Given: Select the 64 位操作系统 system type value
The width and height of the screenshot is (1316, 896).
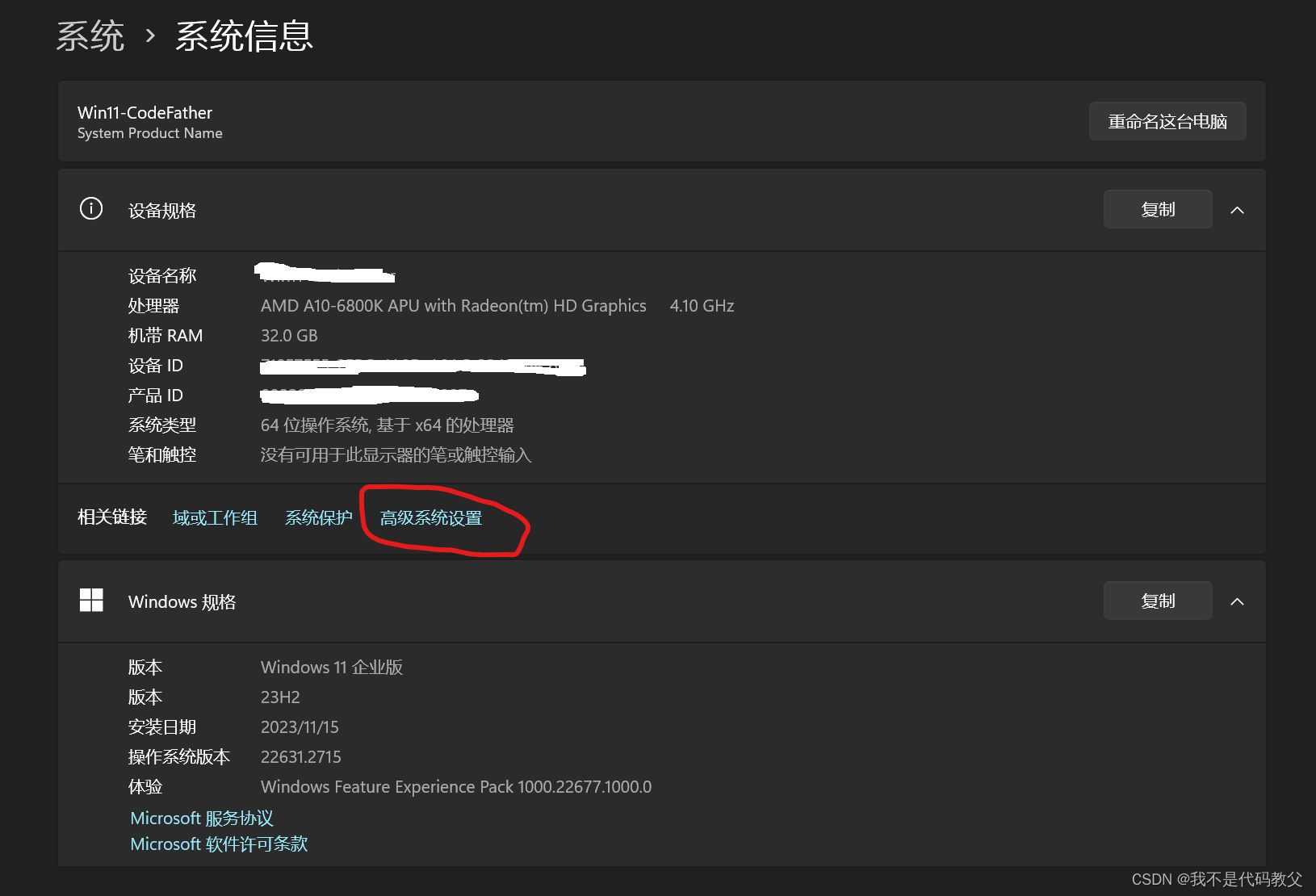Looking at the screenshot, I should 387,425.
